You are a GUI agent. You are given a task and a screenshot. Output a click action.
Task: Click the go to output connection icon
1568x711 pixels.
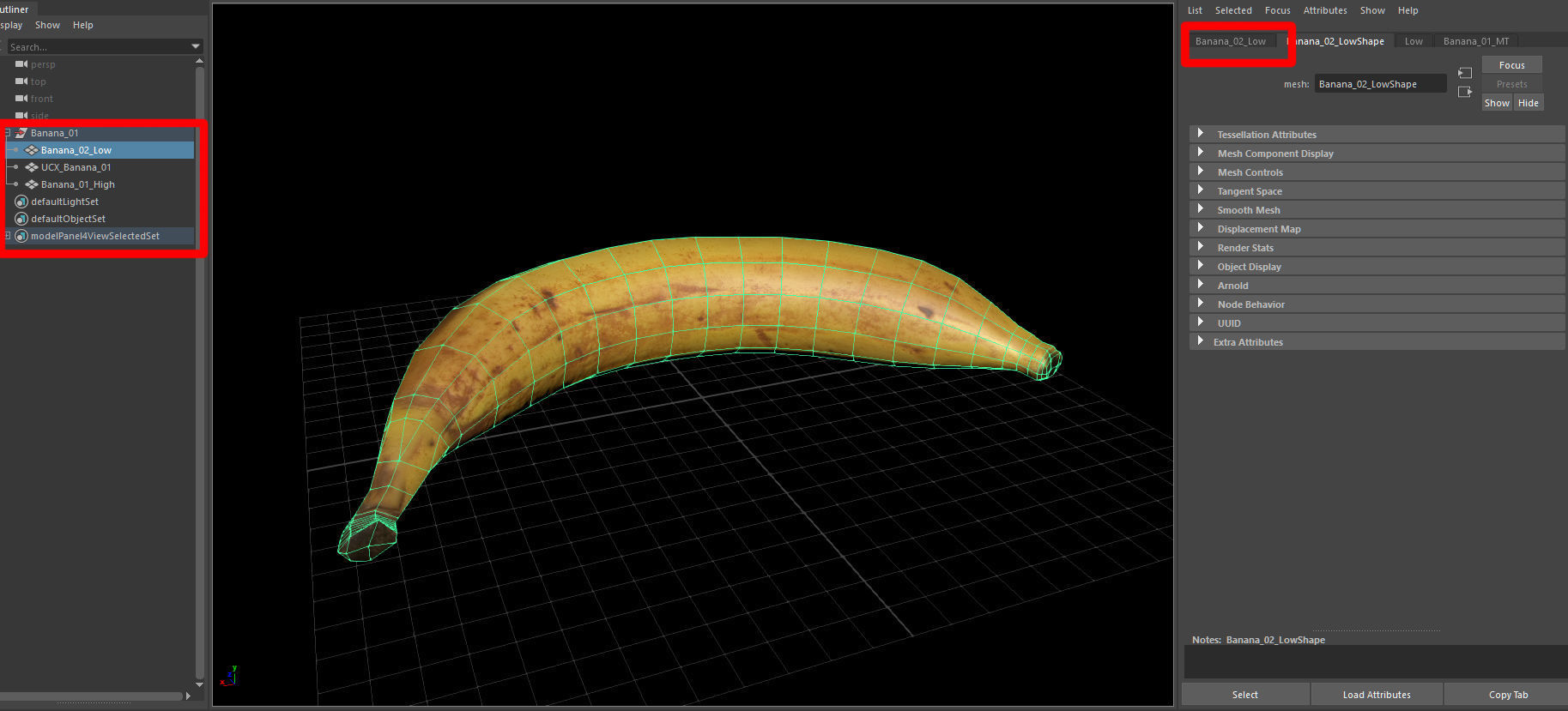coord(1465,92)
